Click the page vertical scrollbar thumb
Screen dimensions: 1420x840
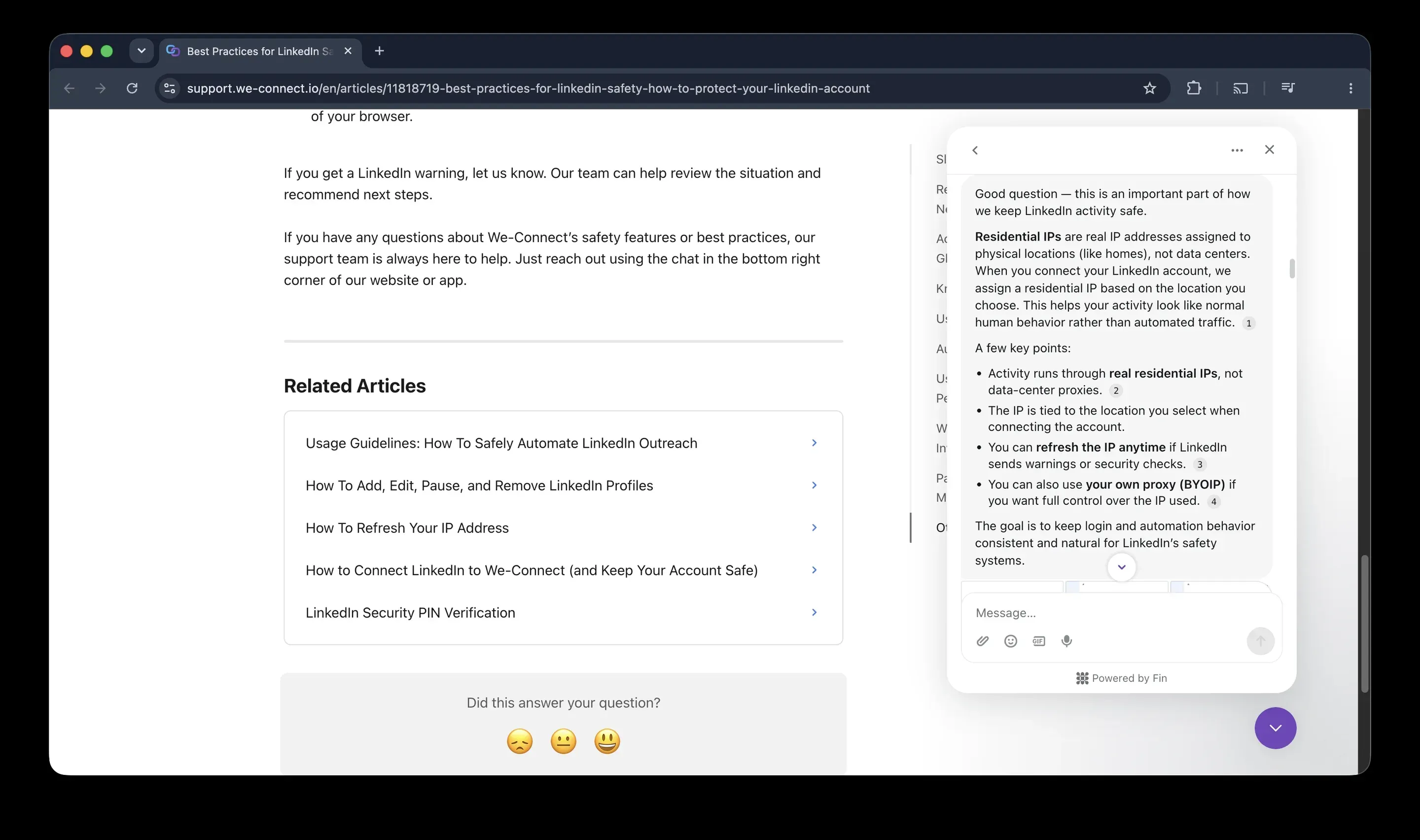coord(1364,624)
